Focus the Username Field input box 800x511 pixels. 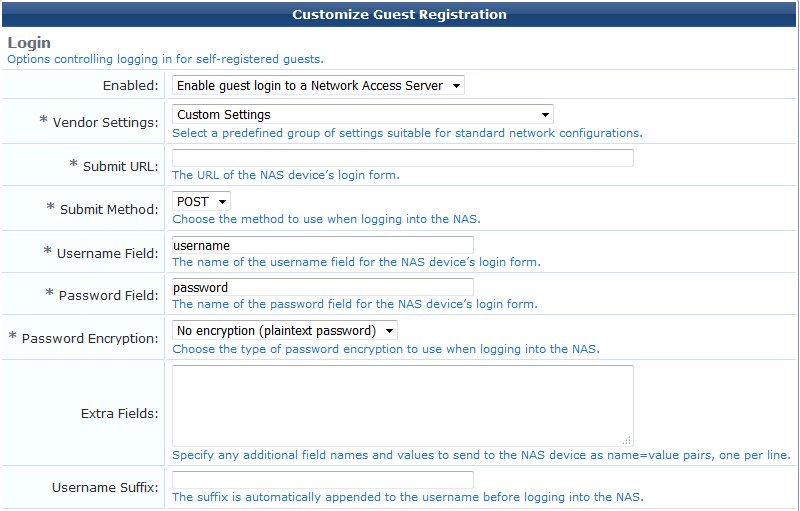pos(322,246)
